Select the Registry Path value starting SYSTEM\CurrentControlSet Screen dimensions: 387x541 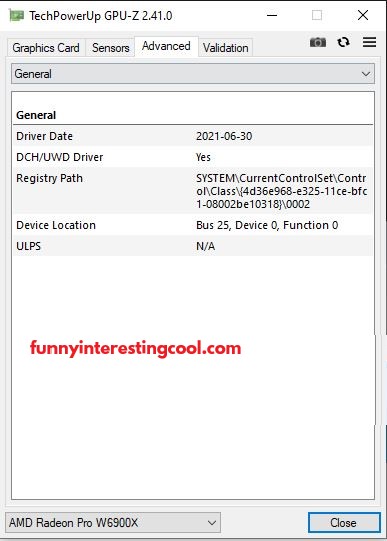tap(281, 191)
